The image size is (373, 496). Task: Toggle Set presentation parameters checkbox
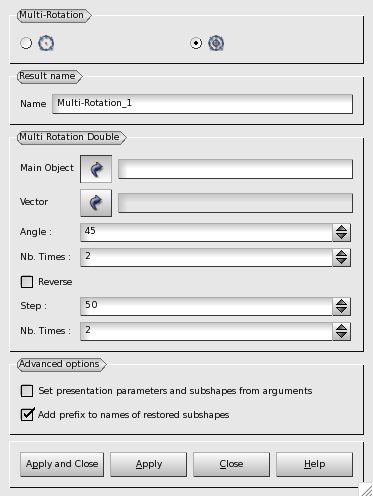click(x=27, y=391)
